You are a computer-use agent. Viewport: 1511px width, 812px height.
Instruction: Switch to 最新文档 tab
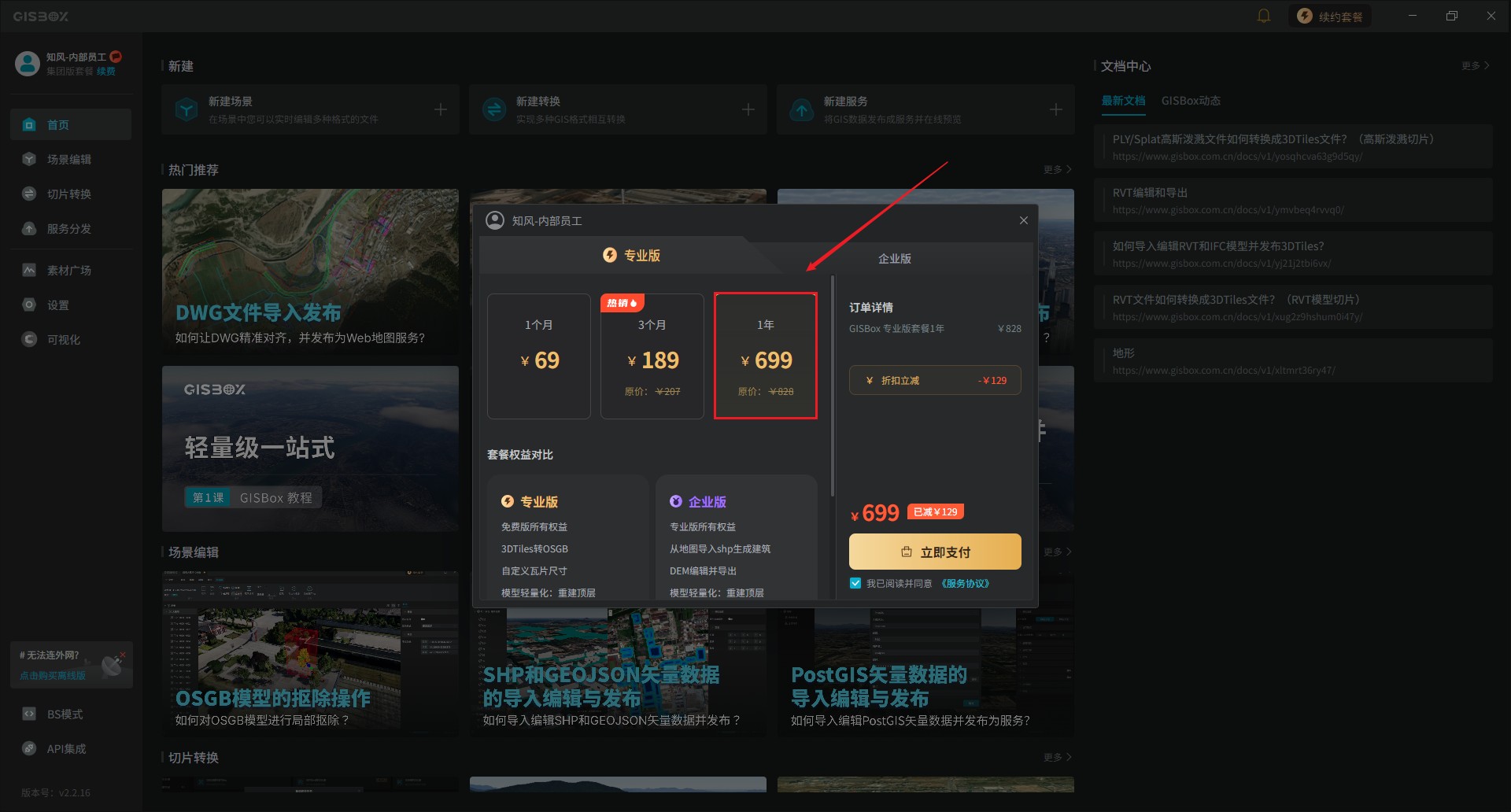1123,101
